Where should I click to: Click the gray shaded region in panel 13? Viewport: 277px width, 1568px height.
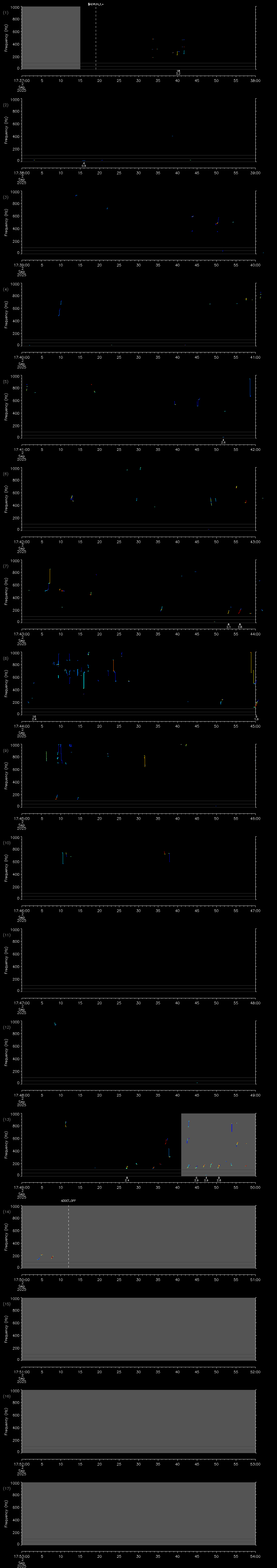218,1144
